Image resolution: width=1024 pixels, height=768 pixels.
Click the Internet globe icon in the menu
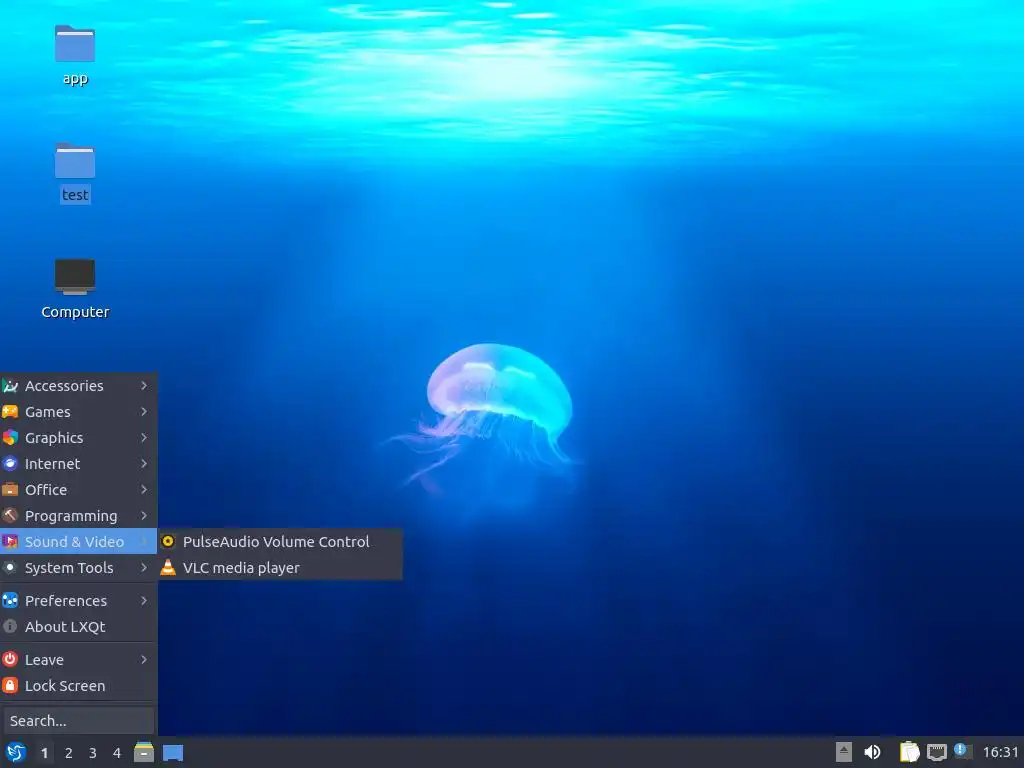click(10, 464)
